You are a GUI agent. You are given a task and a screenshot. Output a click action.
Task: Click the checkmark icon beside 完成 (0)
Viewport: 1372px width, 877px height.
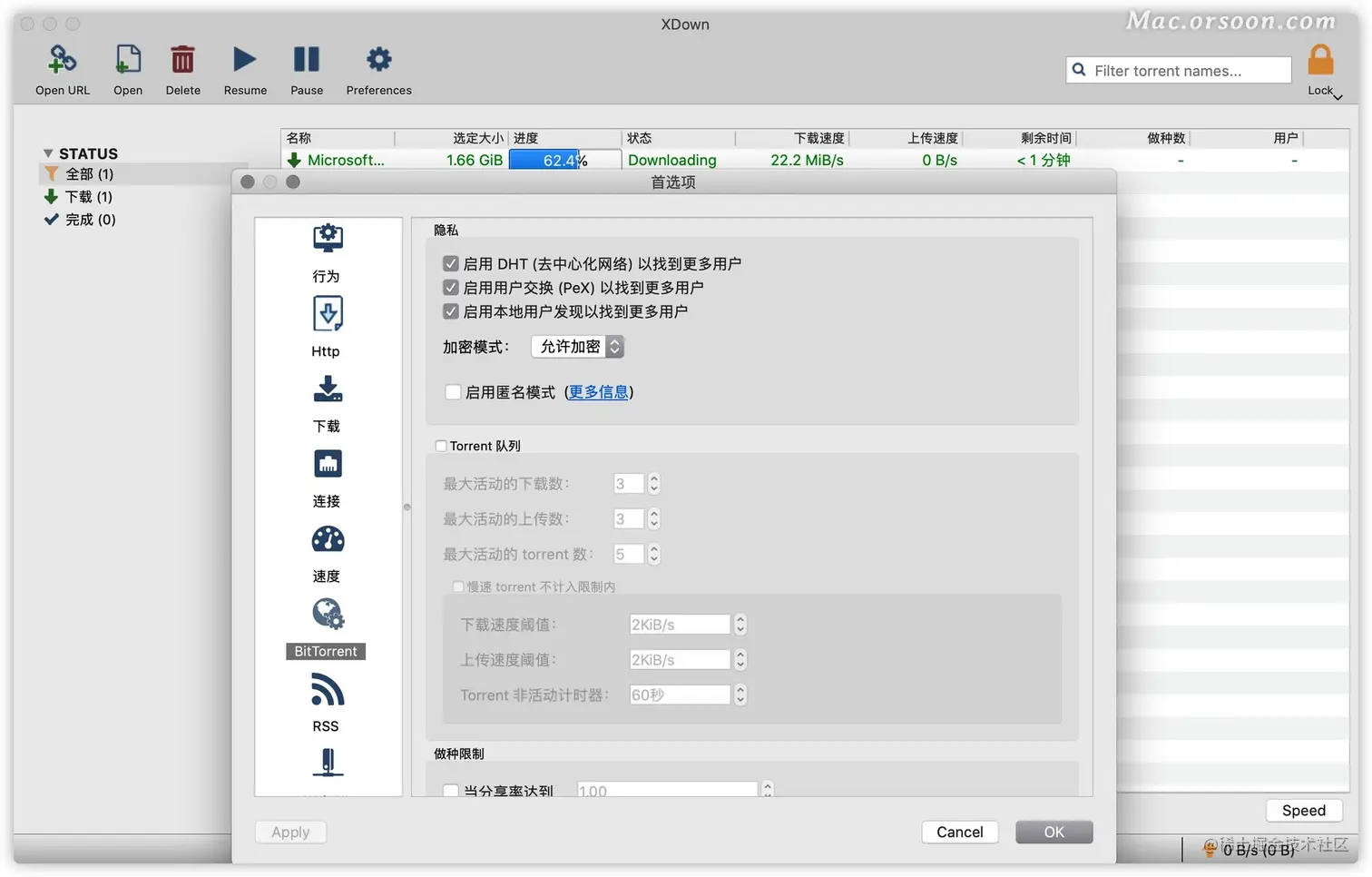pos(51,219)
